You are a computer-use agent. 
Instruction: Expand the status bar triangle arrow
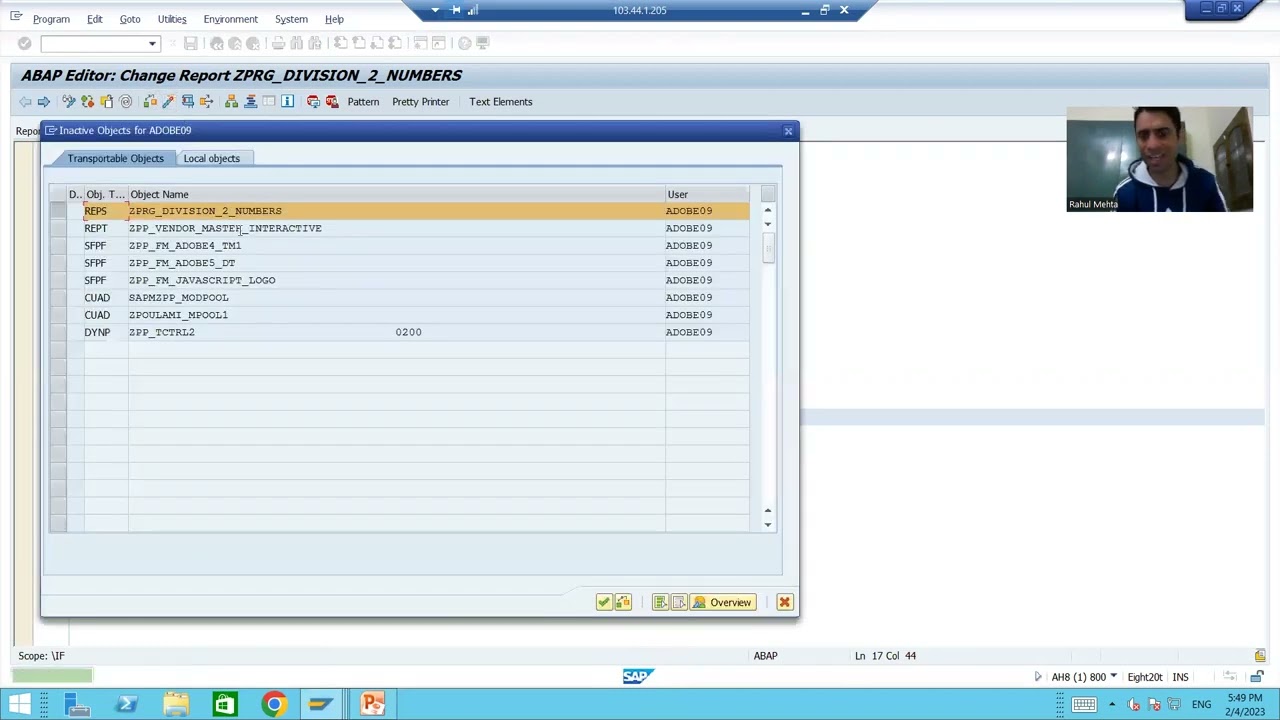click(1037, 677)
